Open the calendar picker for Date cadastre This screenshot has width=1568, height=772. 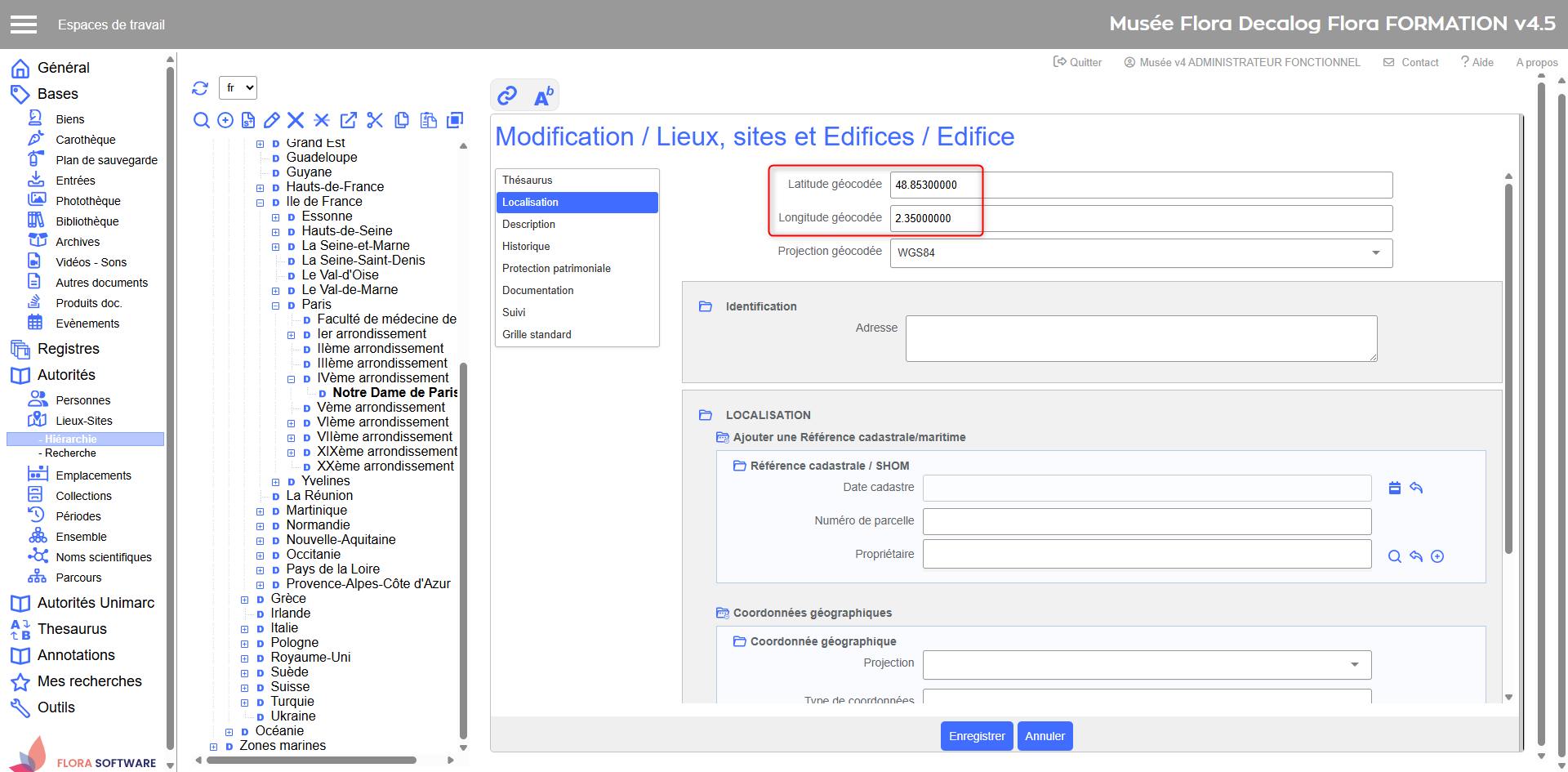tap(1395, 488)
